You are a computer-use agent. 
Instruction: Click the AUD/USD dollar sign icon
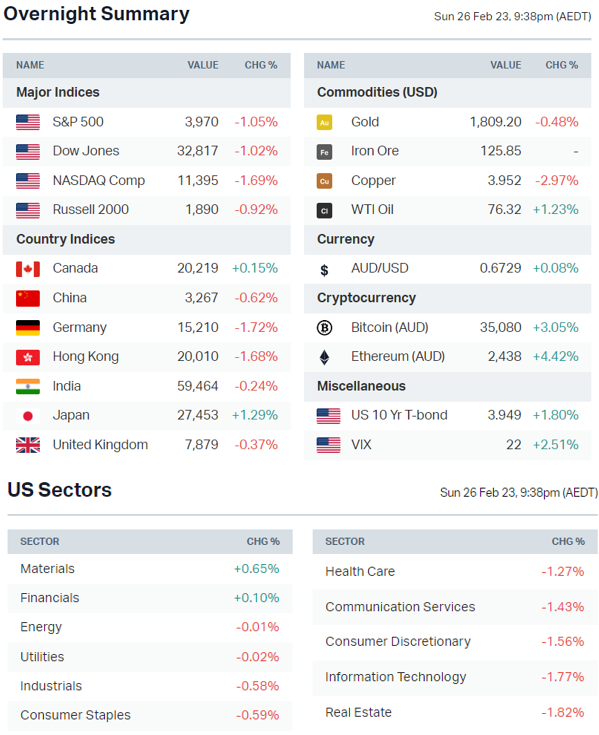(x=324, y=270)
